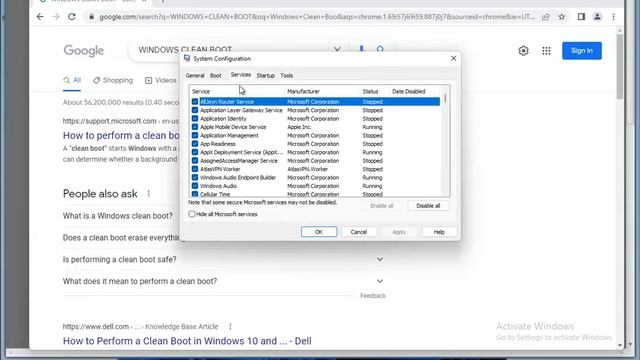Switch to Shopping search results
Viewport: 640px width, 360px height.
click(113, 80)
